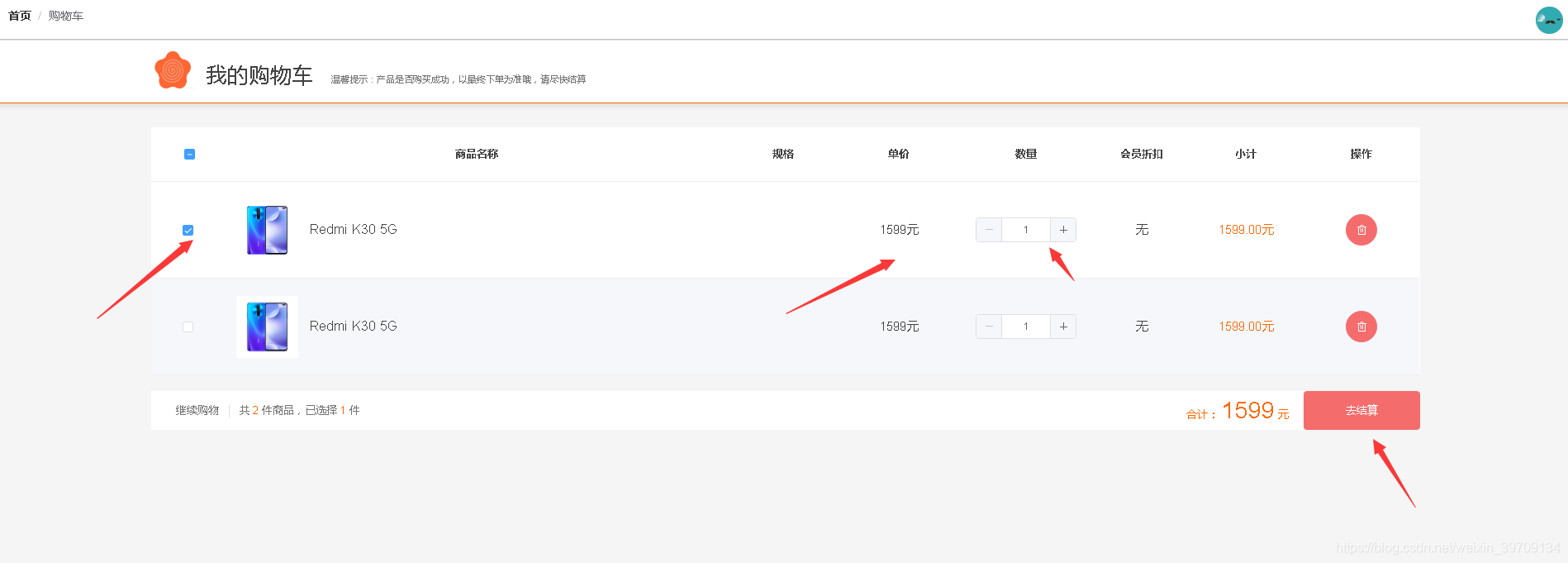
Task: Delete the first Redmi K30 5G (checked) item
Action: pyautogui.click(x=1361, y=230)
